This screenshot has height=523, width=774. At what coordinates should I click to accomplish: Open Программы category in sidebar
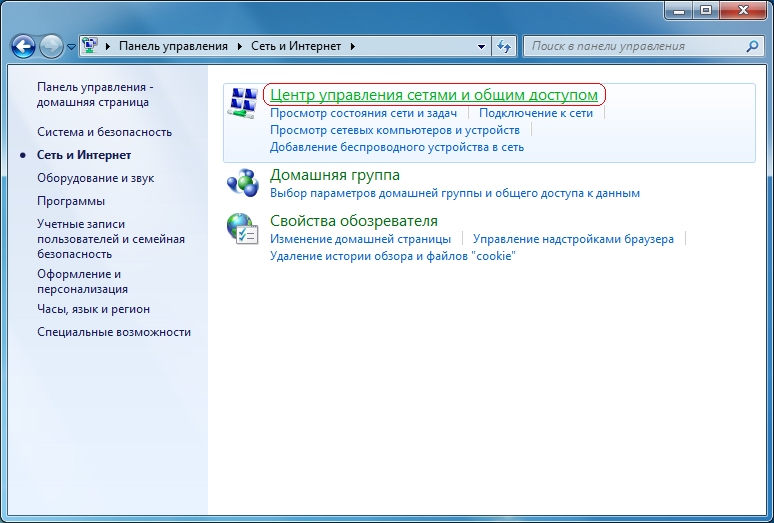71,201
